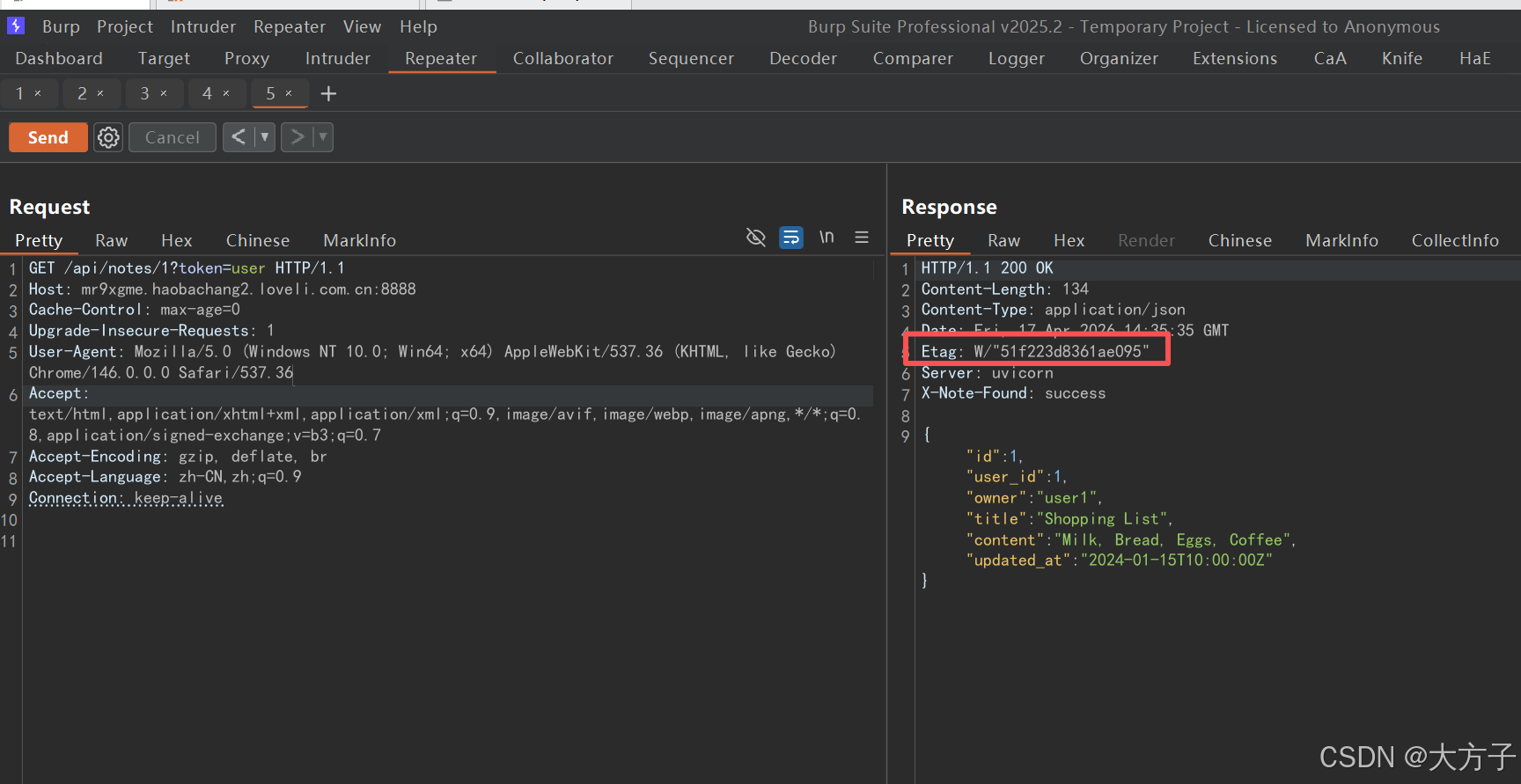
Task: Expand the back history dropdown arrow
Action: coord(265,137)
